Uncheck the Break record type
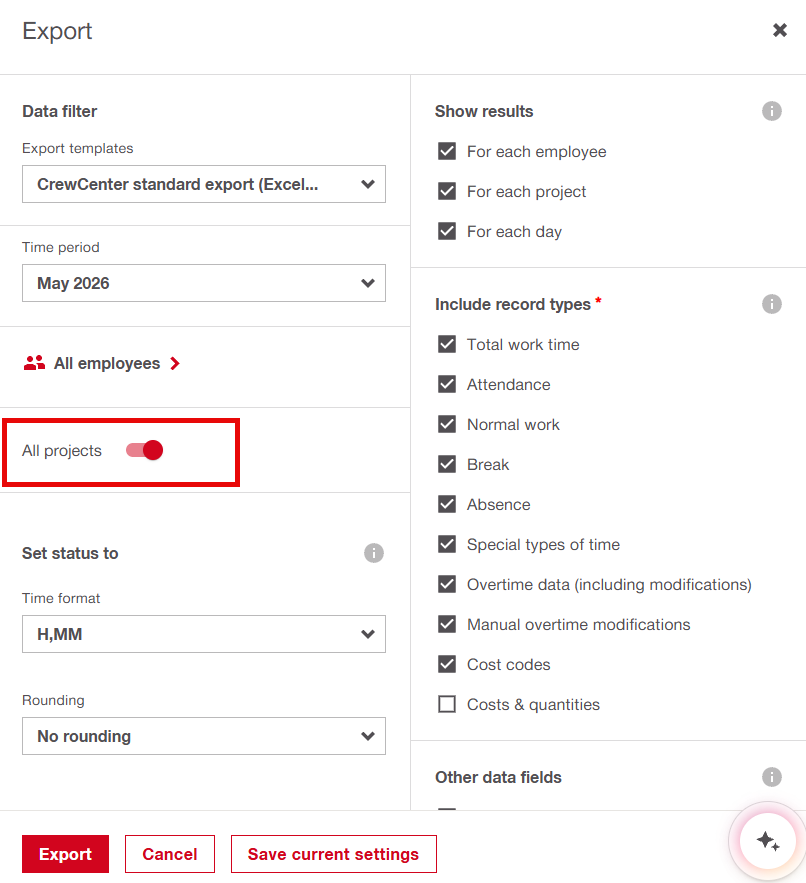This screenshot has width=806, height=883. 447,465
